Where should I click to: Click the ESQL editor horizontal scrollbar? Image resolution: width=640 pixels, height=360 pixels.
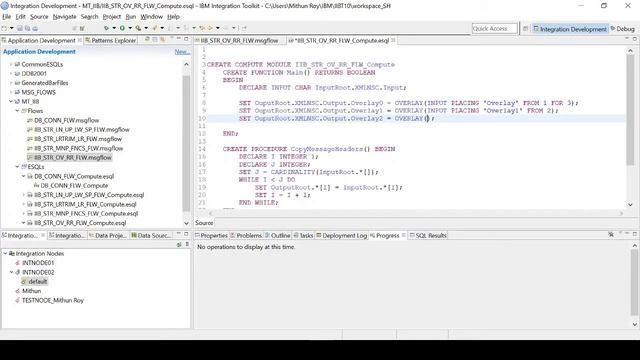pos(416,213)
